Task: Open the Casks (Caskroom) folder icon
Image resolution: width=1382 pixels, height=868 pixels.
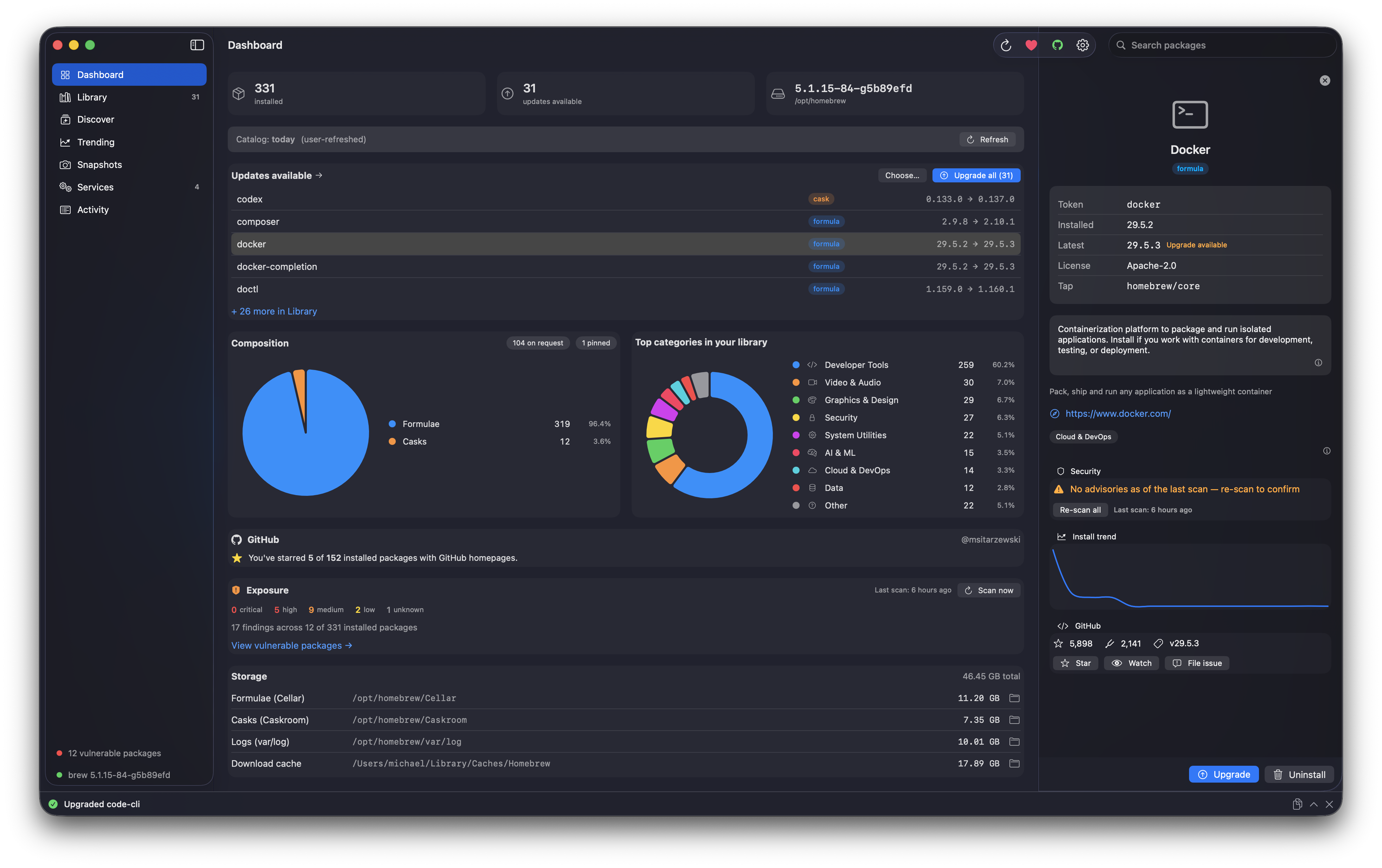Action: click(x=1014, y=720)
